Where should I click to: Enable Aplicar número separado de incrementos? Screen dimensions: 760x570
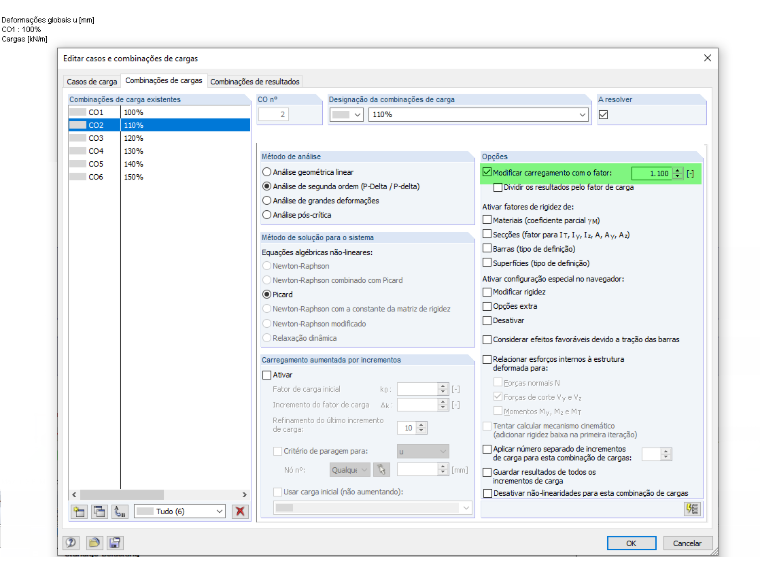[x=487, y=449]
